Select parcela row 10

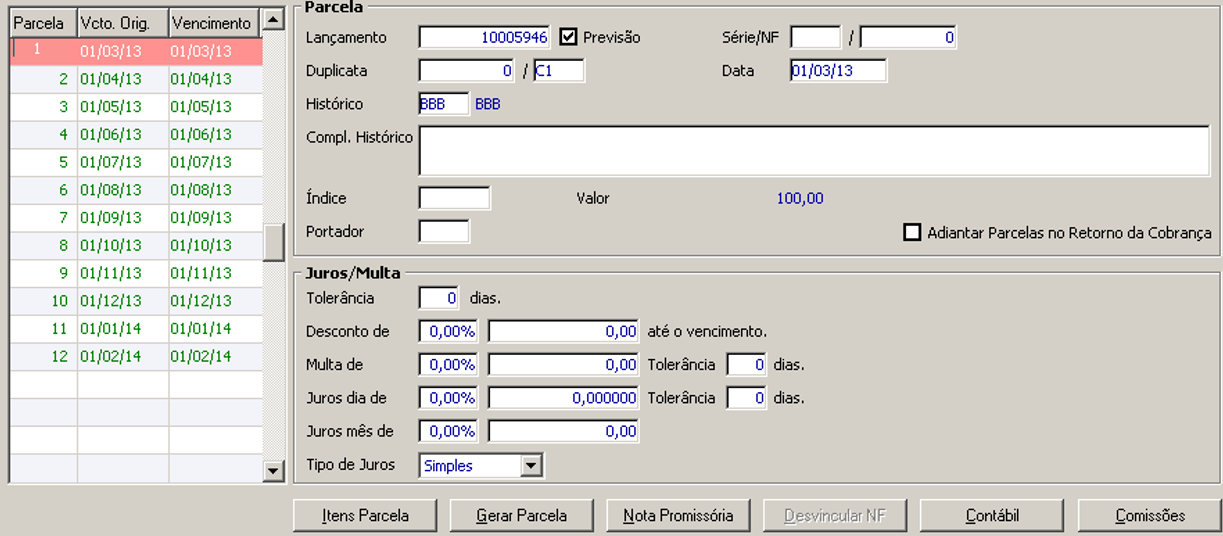coord(136,301)
